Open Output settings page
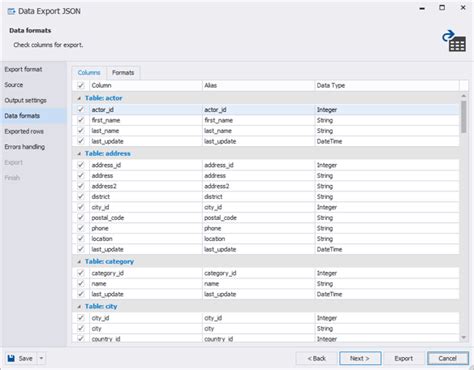 (25, 100)
